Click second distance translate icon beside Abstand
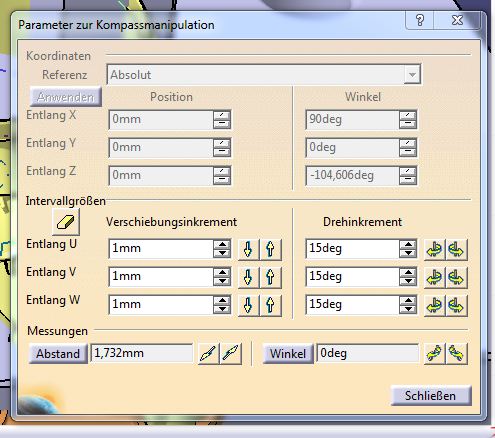Screen dimensions: 495x438 tap(231, 353)
